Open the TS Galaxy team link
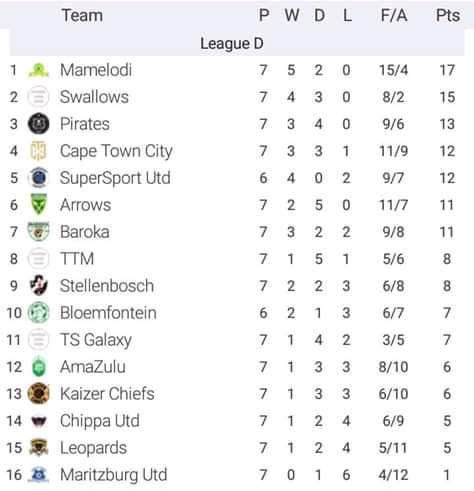Viewport: 474px width, 491px height. pyautogui.click(x=96, y=340)
